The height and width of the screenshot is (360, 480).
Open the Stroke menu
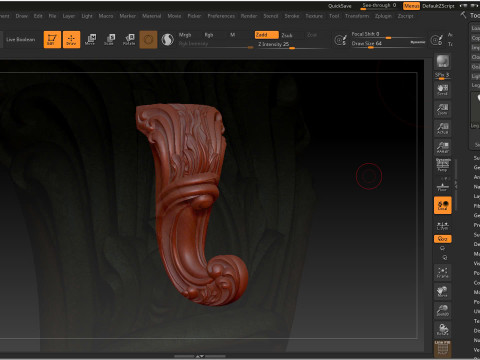(x=292, y=16)
